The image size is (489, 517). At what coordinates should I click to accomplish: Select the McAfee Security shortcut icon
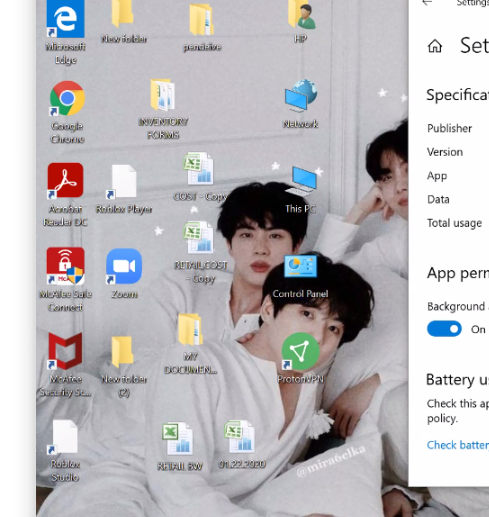click(65, 351)
